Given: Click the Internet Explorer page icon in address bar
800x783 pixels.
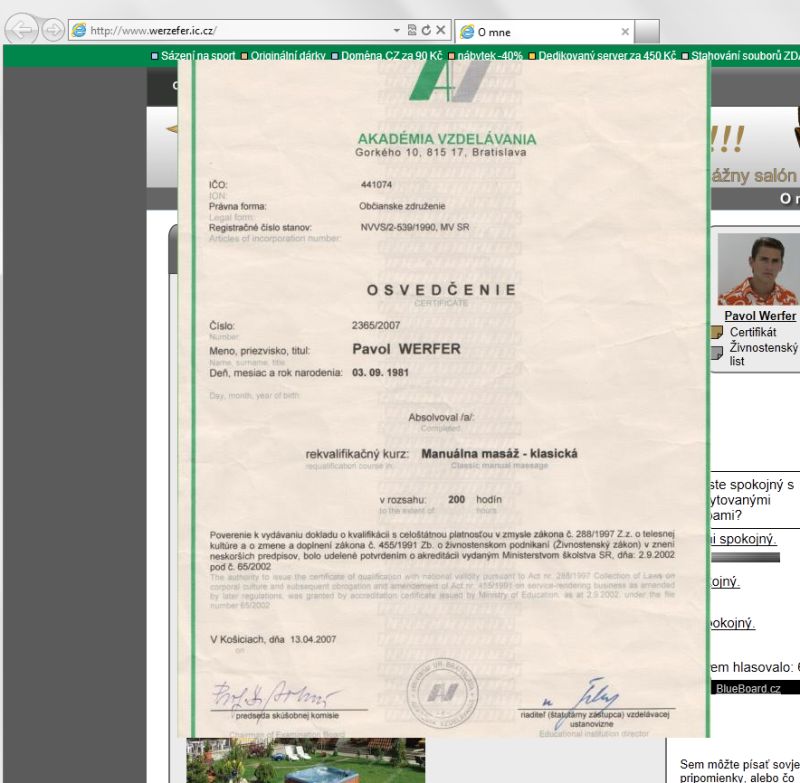Looking at the screenshot, I should (x=79, y=30).
